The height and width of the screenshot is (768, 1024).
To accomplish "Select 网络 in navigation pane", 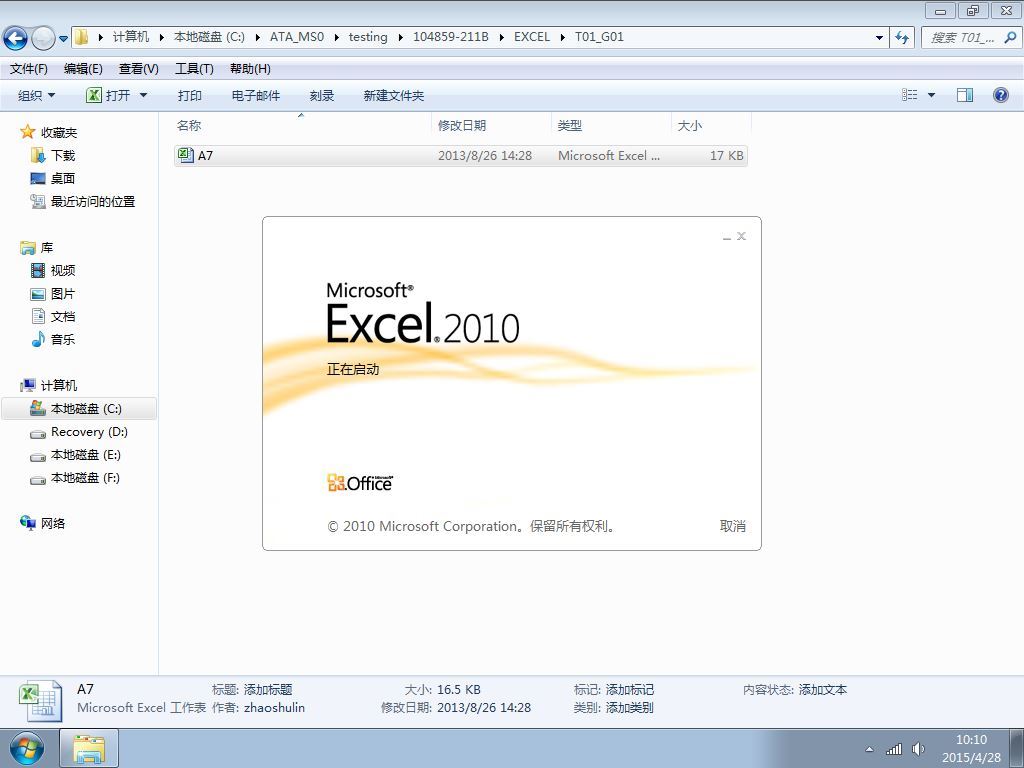I will tap(53, 523).
